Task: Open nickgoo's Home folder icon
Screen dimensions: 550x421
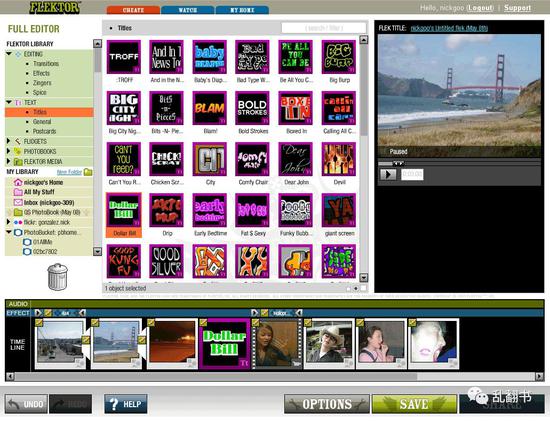Action: click(18, 182)
